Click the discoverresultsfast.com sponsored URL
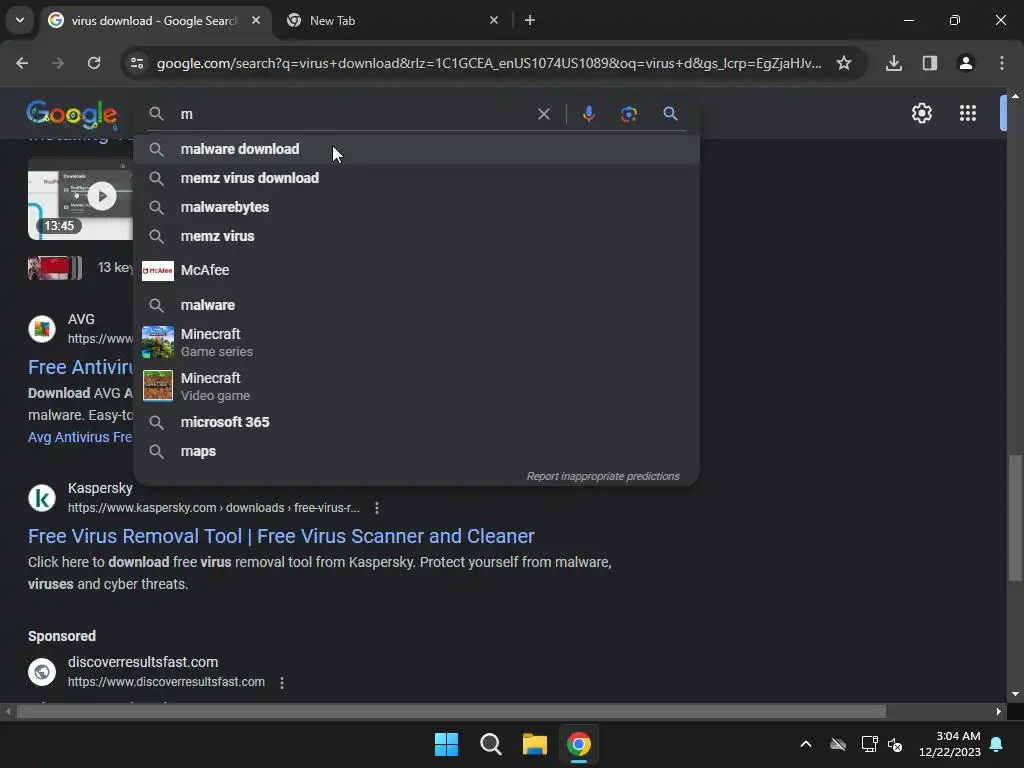 pyautogui.click(x=166, y=682)
